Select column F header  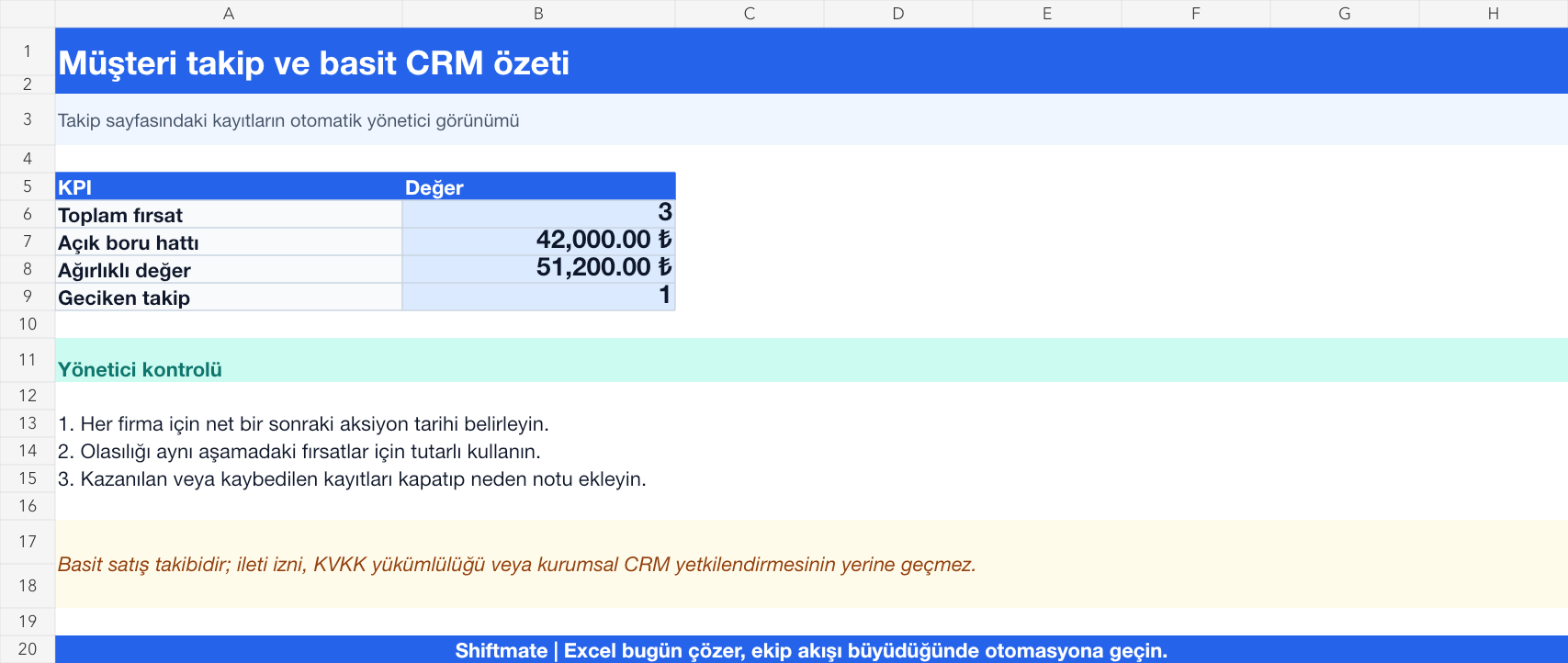click(1196, 14)
